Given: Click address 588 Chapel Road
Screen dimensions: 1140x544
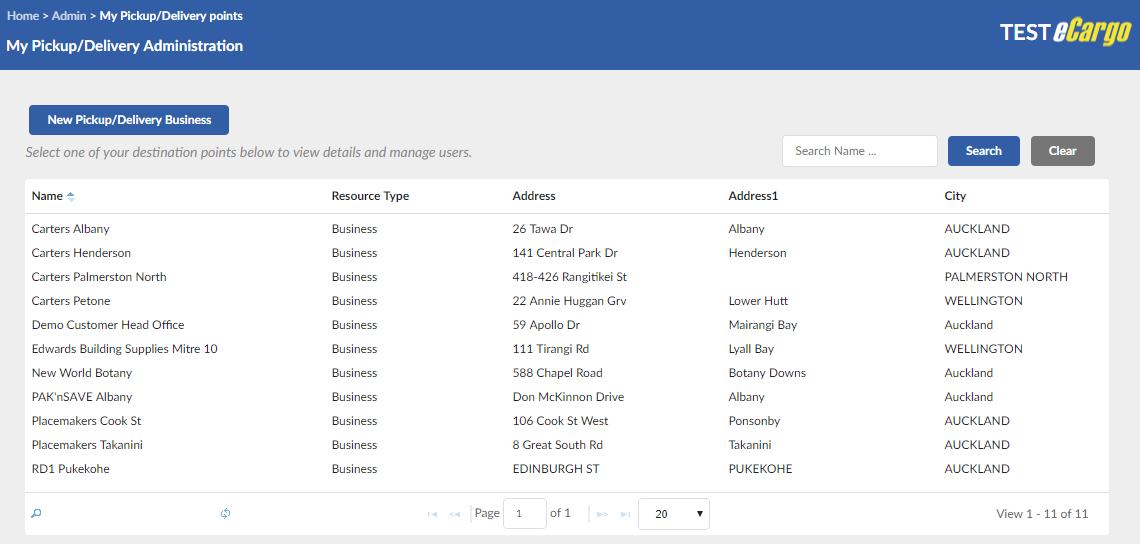Looking at the screenshot, I should 558,372.
